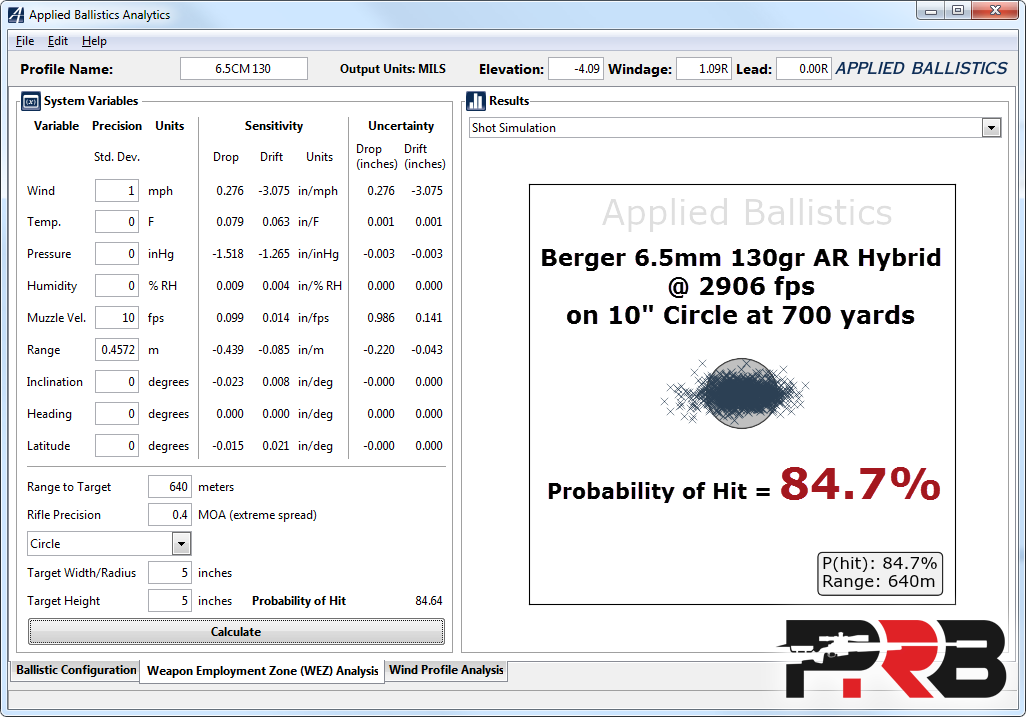Click the Results bar chart icon
This screenshot has width=1026, height=717.
pyautogui.click(x=476, y=101)
